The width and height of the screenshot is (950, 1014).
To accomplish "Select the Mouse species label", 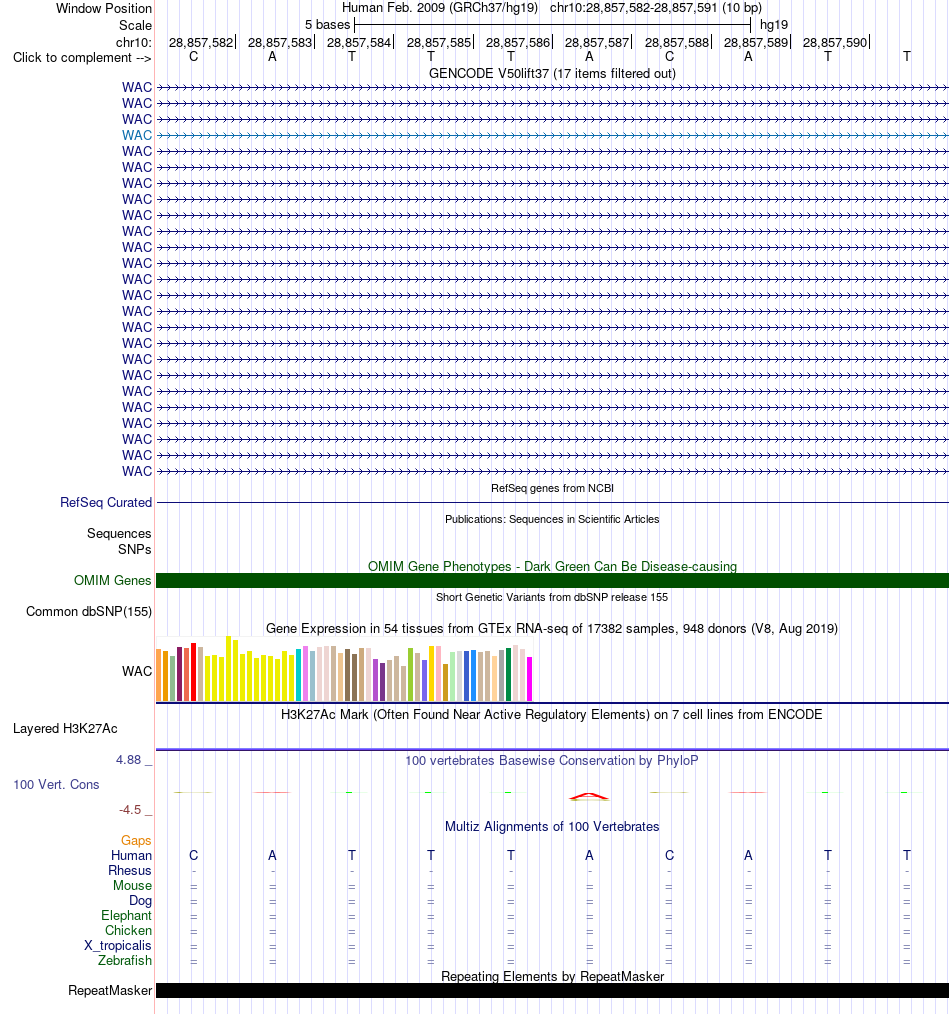I will (132, 885).
